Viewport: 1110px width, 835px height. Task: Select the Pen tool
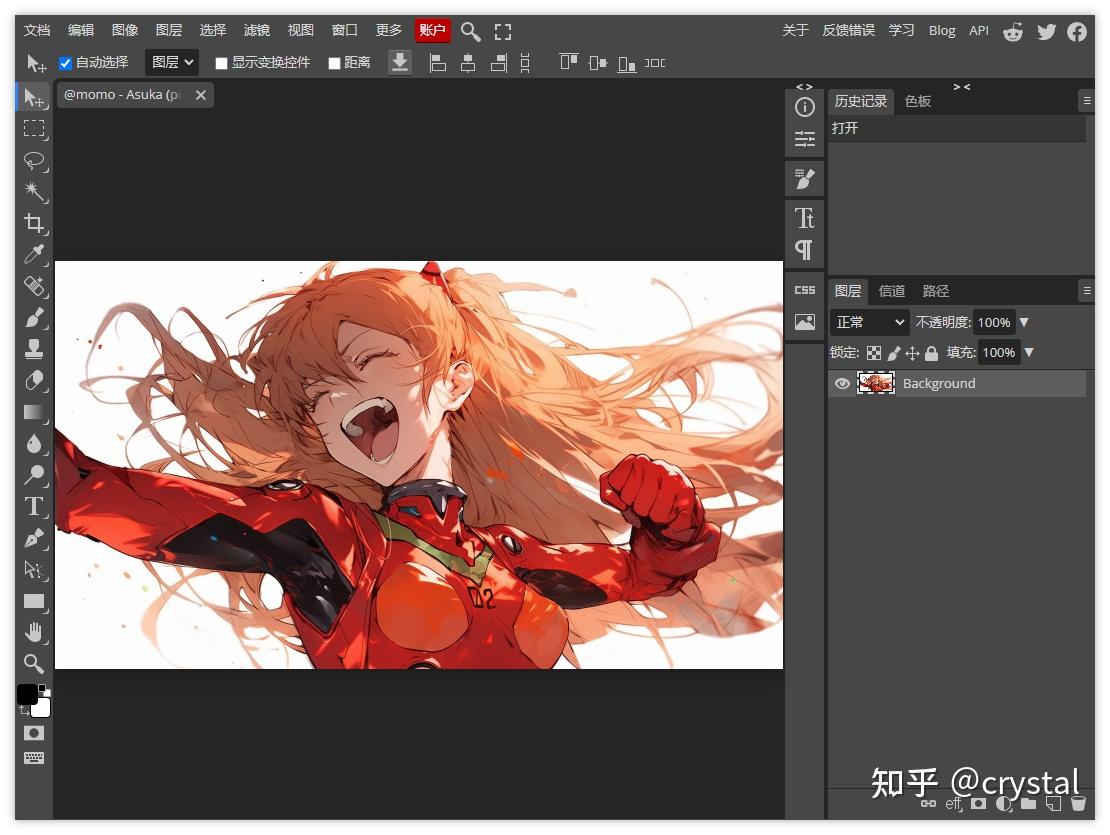[33, 539]
